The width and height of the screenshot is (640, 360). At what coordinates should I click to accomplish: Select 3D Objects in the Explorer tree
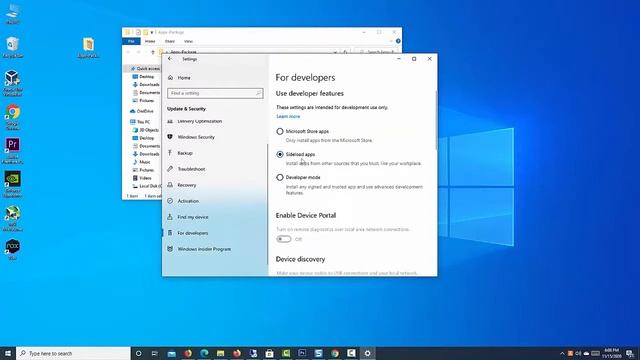(146, 130)
